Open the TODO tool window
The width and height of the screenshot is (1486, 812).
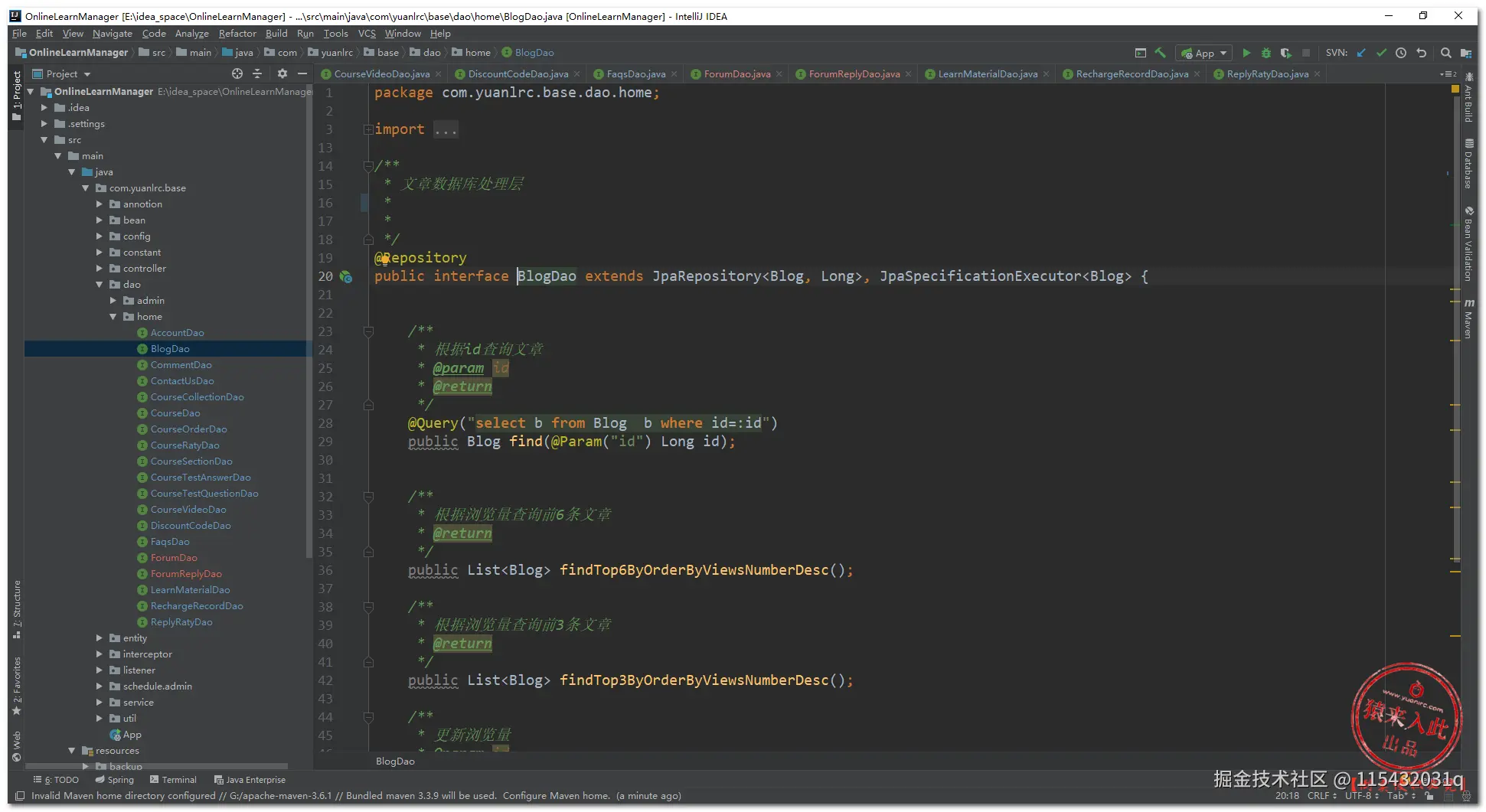pos(56,780)
